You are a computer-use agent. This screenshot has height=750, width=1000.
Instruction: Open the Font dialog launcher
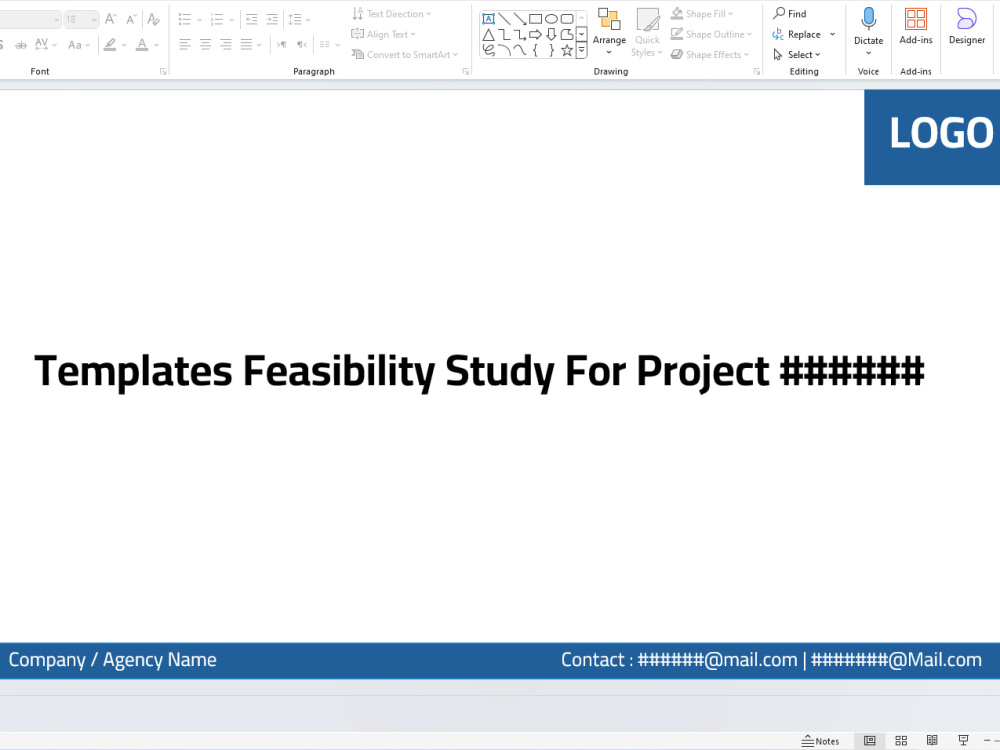[163, 71]
